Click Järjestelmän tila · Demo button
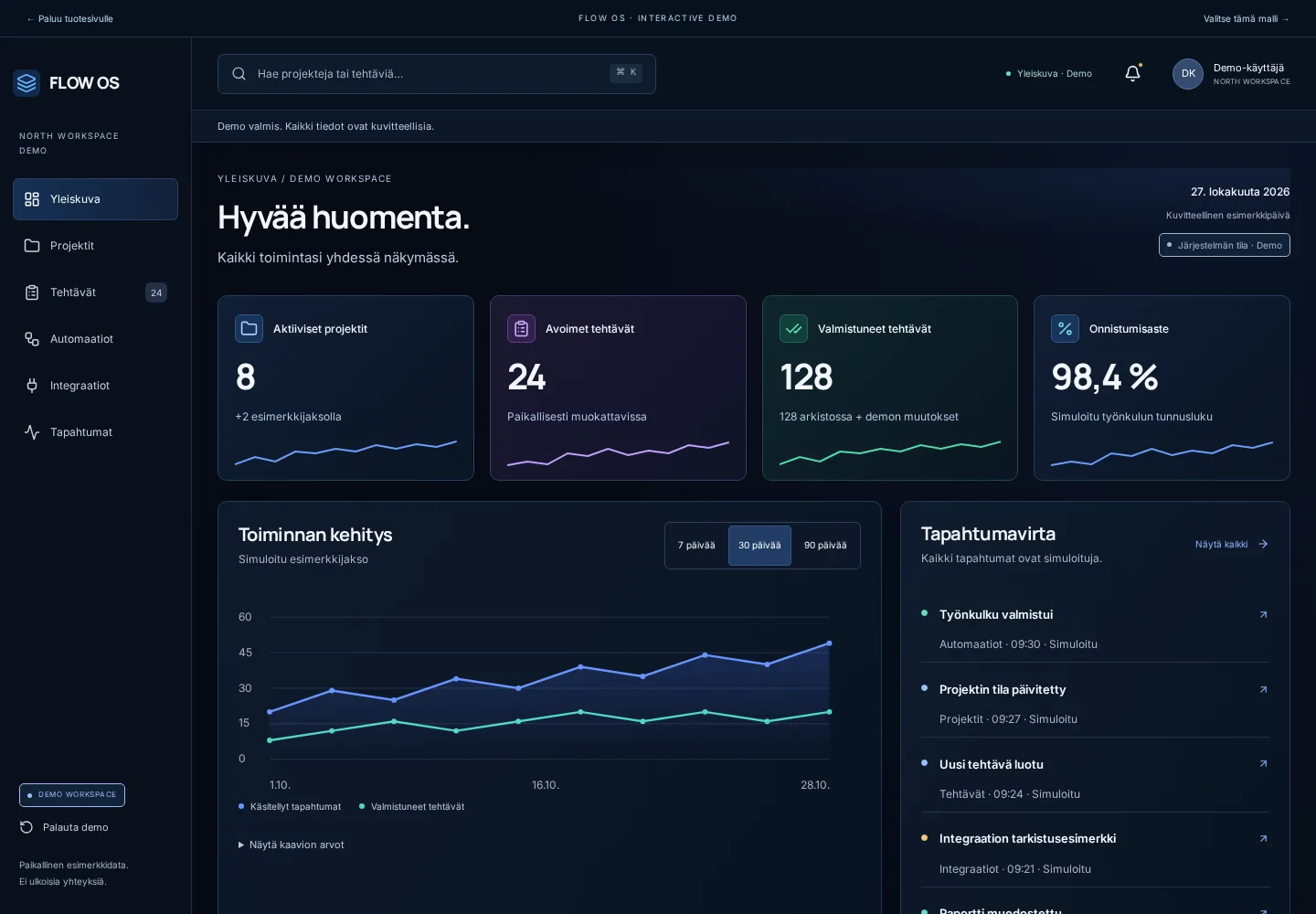This screenshot has height=914, width=1316. (1225, 245)
